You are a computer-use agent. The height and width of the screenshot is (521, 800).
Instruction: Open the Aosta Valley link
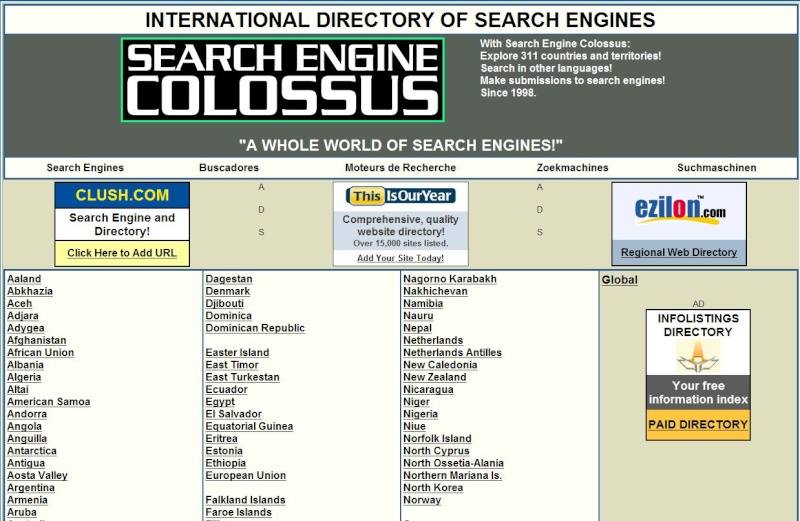pos(37,475)
